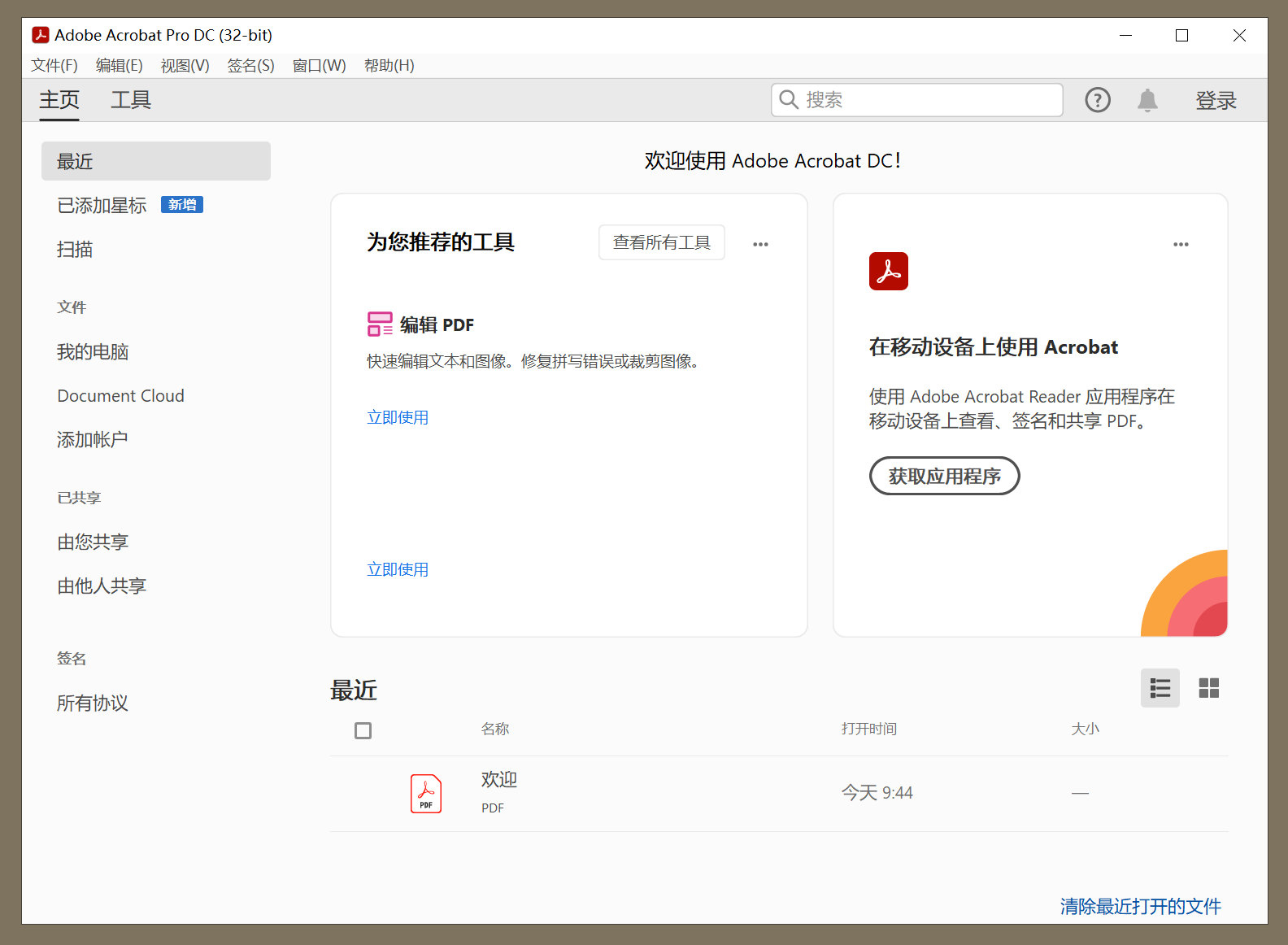Toggle the select-all checkbox in recent list

[x=363, y=730]
